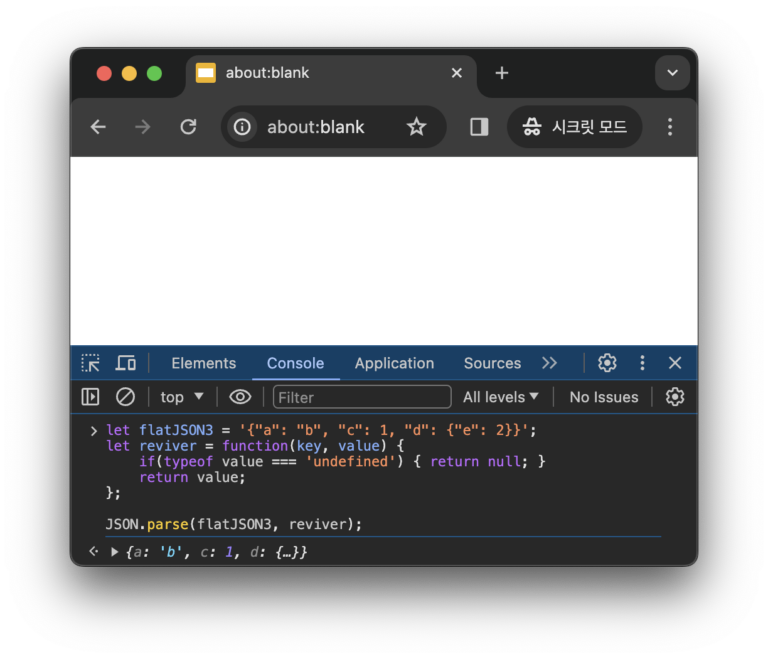The width and height of the screenshot is (768, 659).
Task: Expand the returned object result triangle
Action: point(115,552)
